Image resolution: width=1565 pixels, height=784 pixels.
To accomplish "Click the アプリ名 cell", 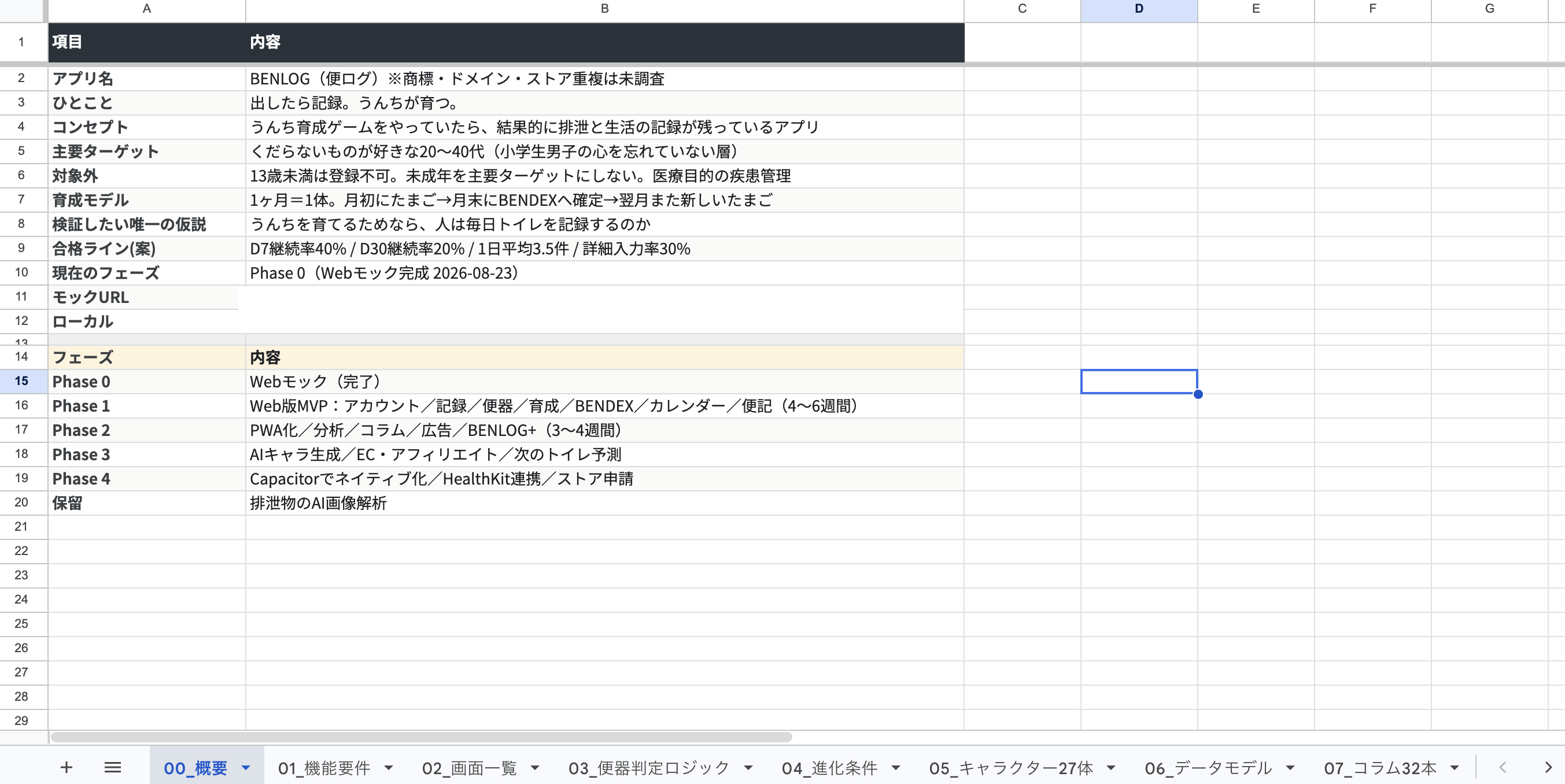I will coord(146,79).
